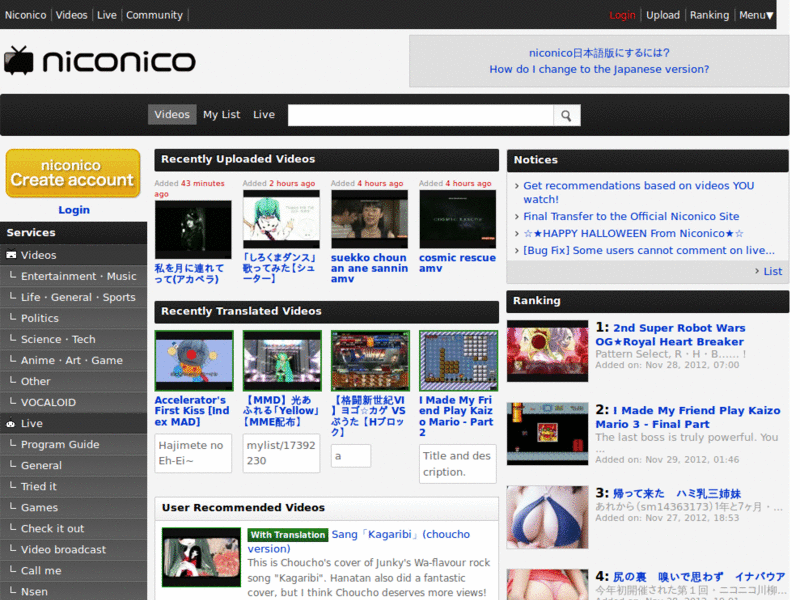Open Community in the top navigation bar
This screenshot has width=800, height=600.
pyautogui.click(x=154, y=15)
